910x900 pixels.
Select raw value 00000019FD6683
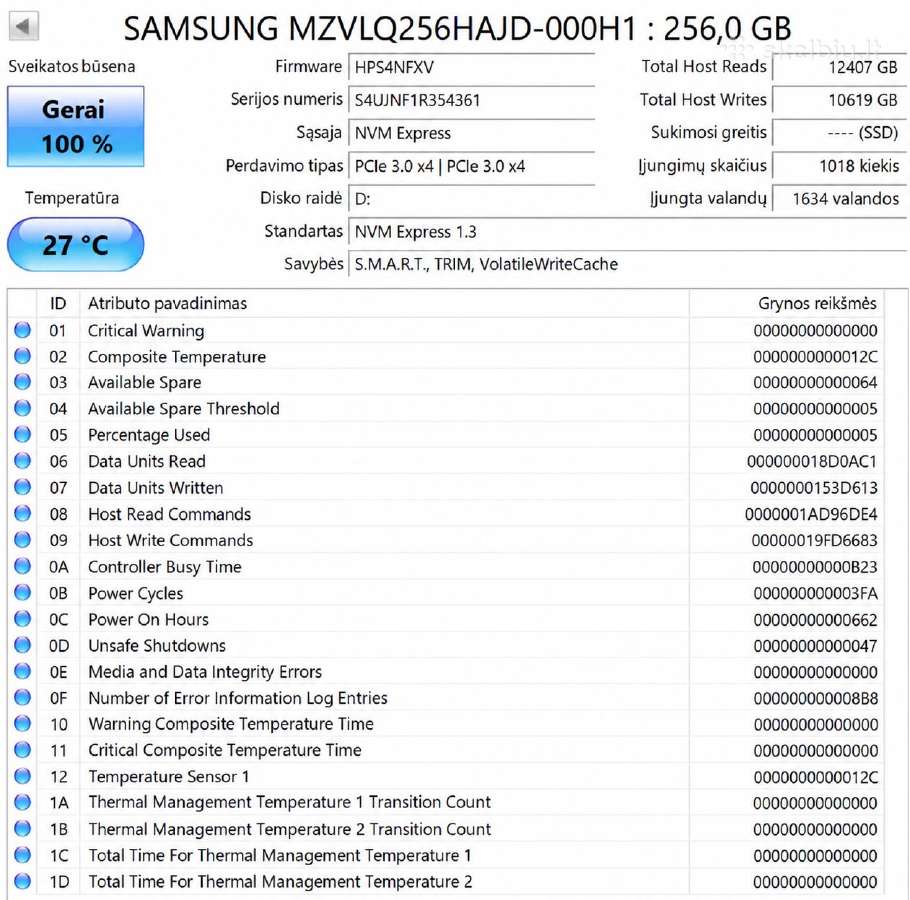tap(814, 541)
